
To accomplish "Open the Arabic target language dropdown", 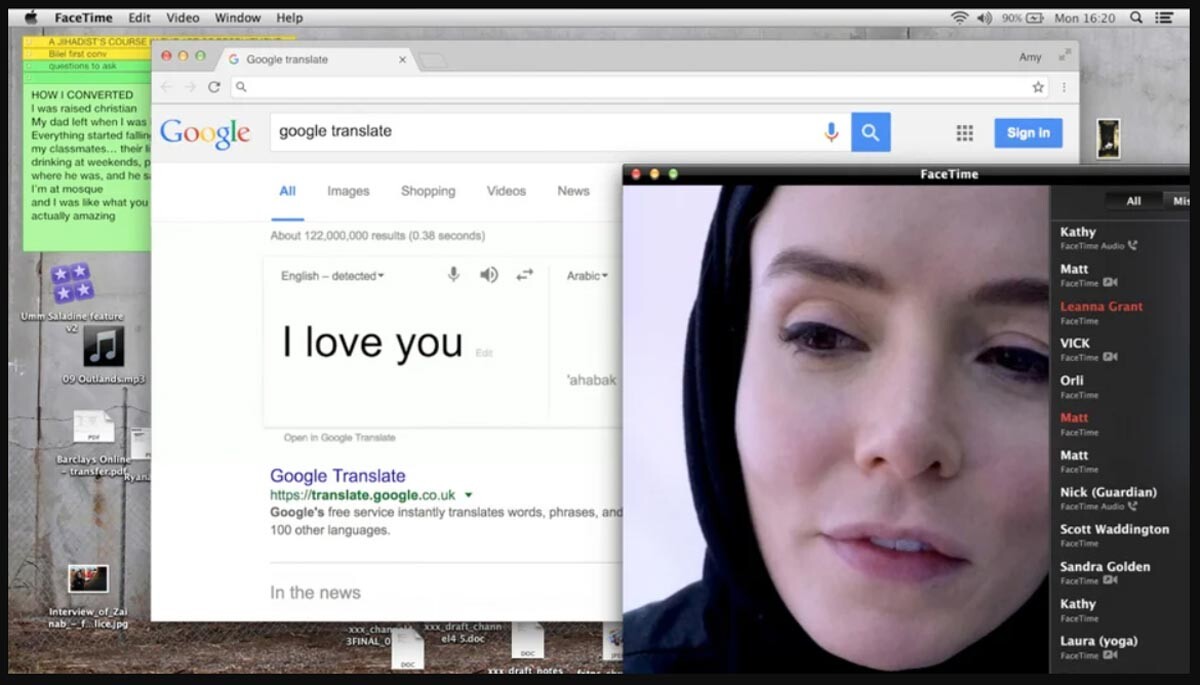I will 587,276.
